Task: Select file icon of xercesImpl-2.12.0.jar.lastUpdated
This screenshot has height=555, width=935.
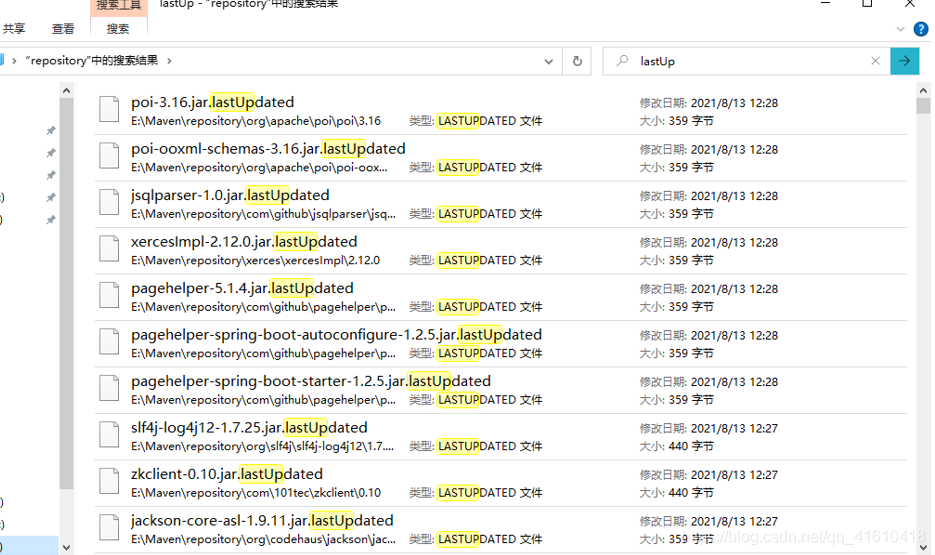Action: [x=109, y=249]
